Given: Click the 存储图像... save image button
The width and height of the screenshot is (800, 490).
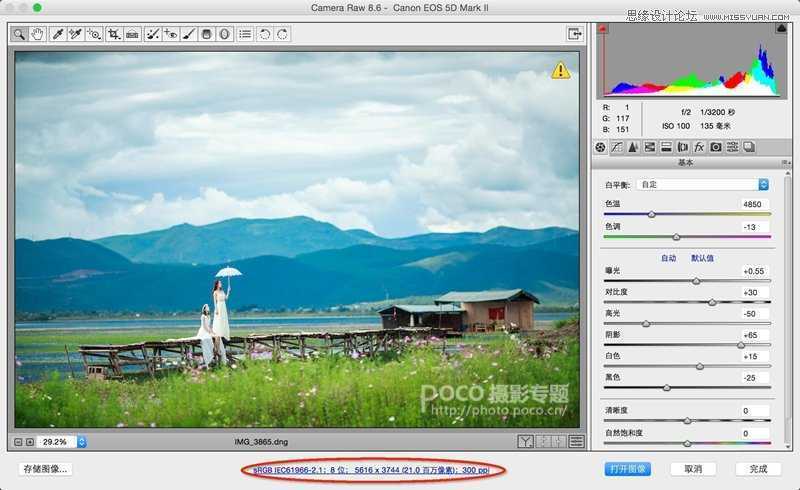Looking at the screenshot, I should 45,469.
